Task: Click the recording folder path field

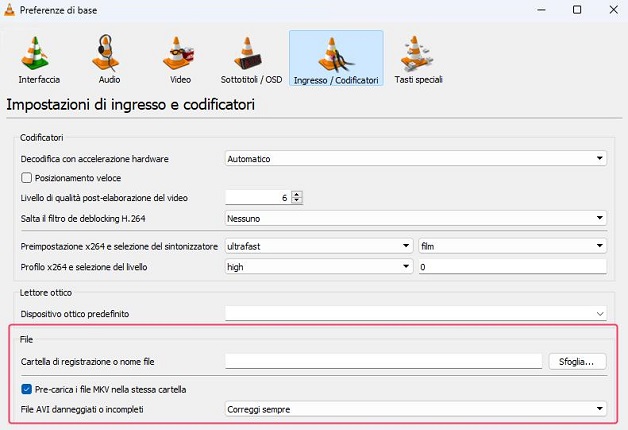Action: coord(383,362)
